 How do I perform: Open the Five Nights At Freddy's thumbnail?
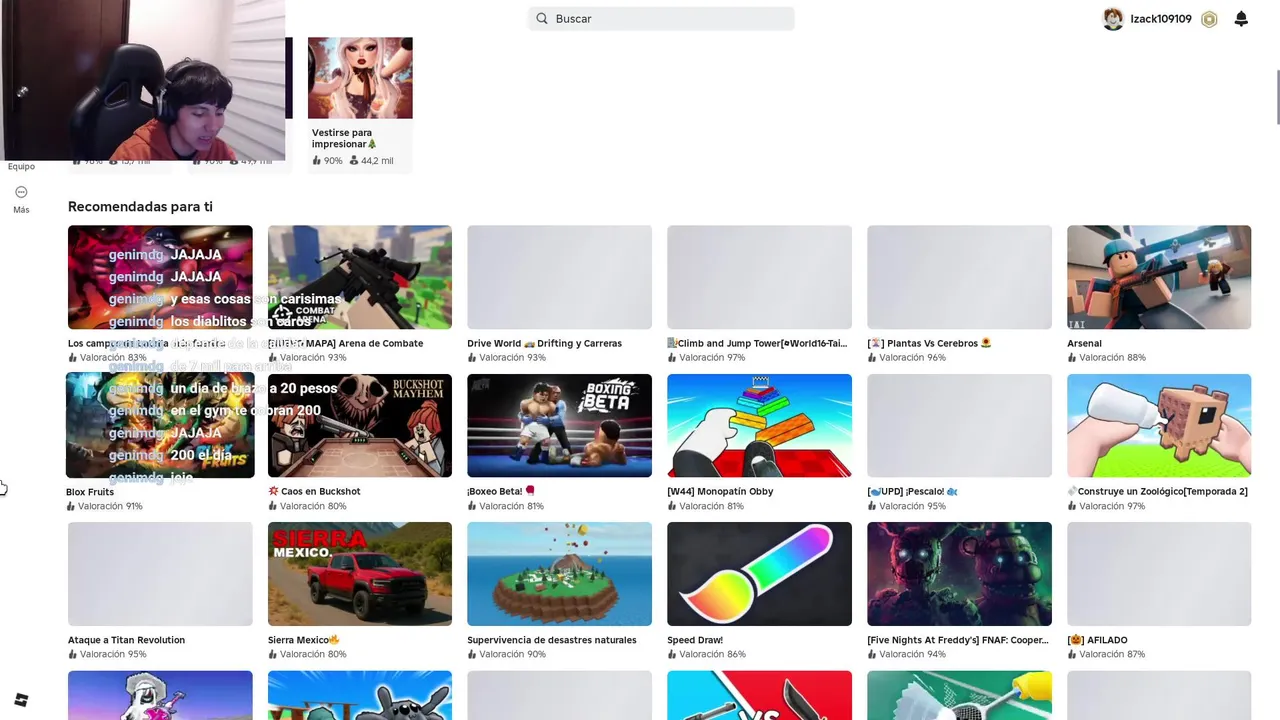tap(959, 574)
